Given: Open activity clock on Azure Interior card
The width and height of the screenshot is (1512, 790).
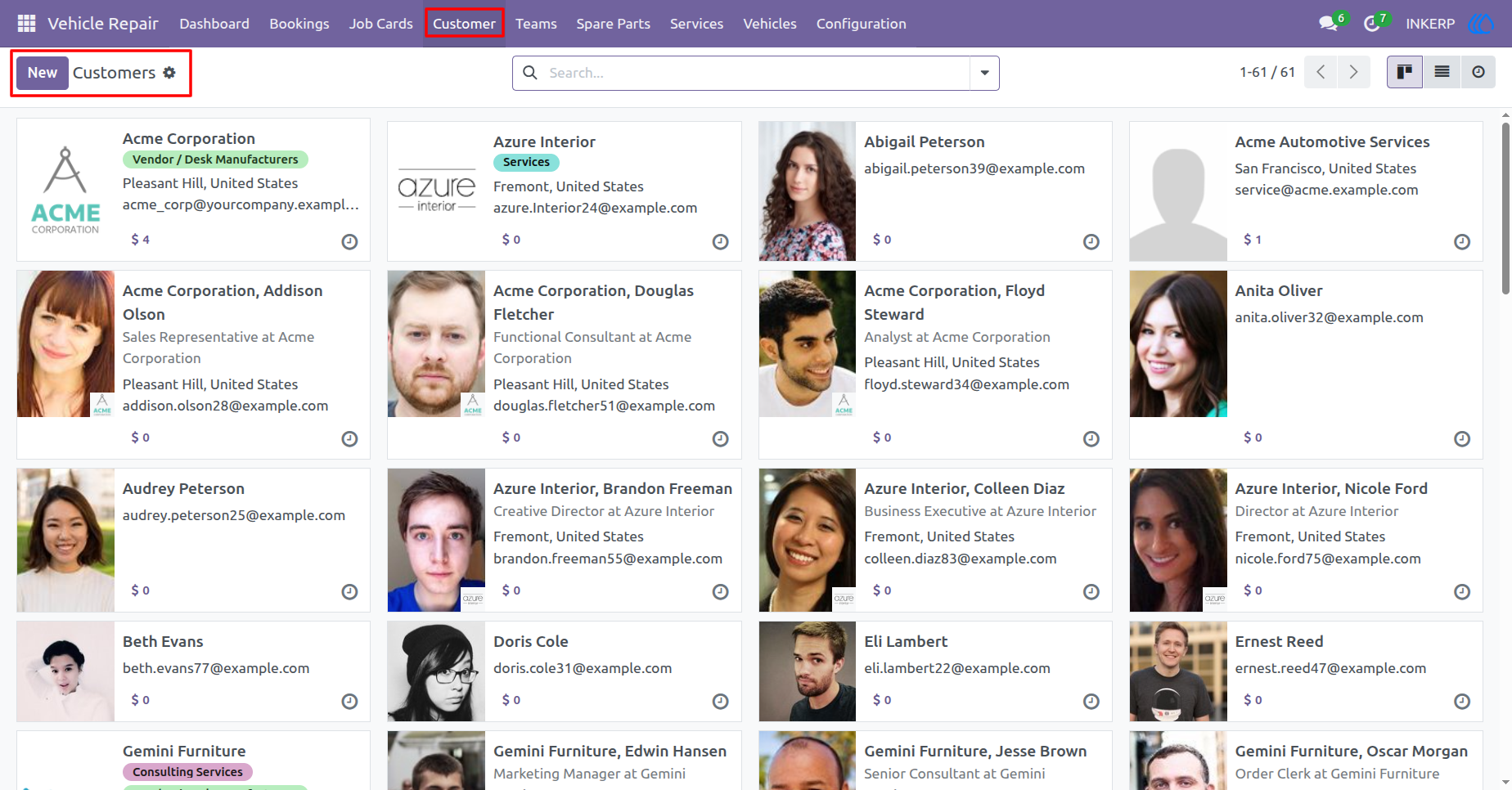Looking at the screenshot, I should (720, 241).
